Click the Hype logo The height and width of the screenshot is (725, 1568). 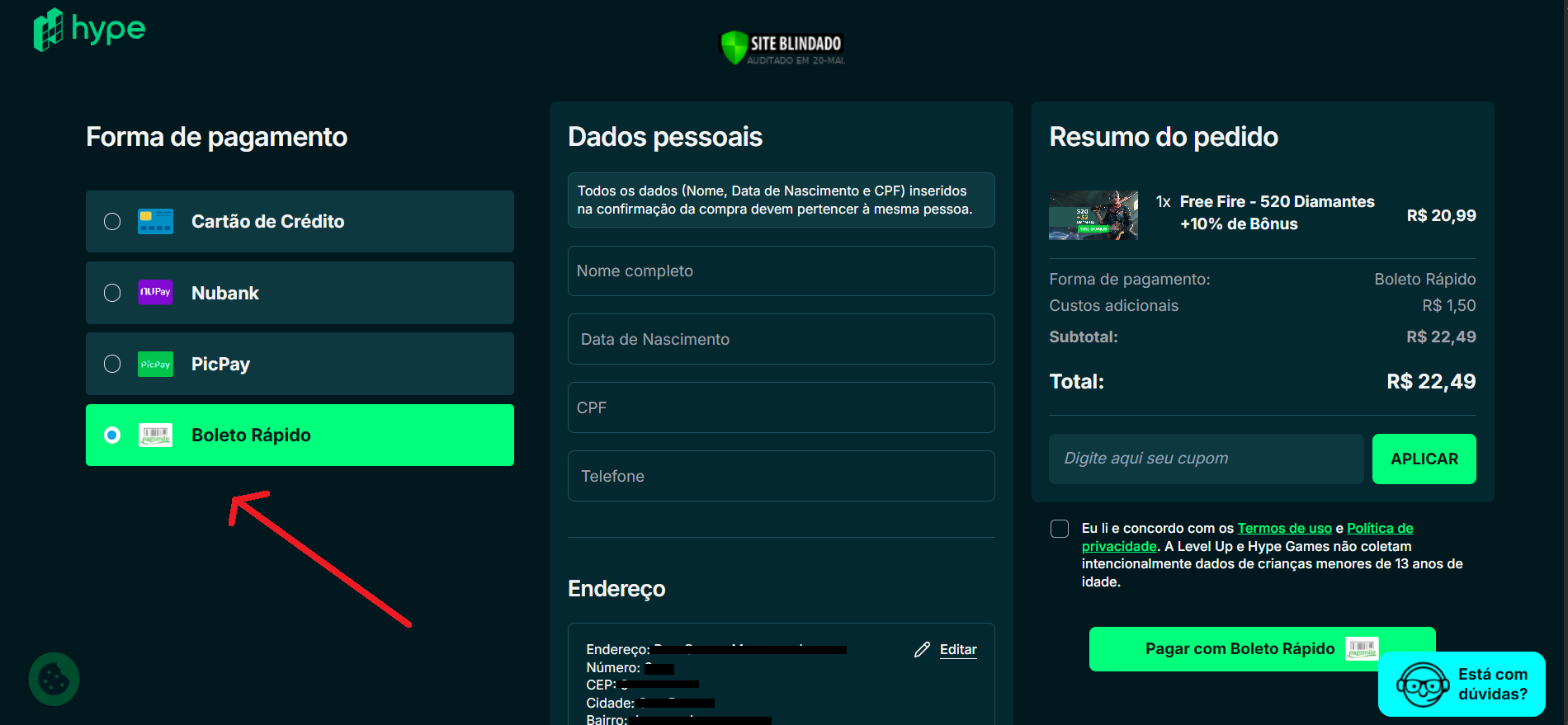click(x=89, y=30)
